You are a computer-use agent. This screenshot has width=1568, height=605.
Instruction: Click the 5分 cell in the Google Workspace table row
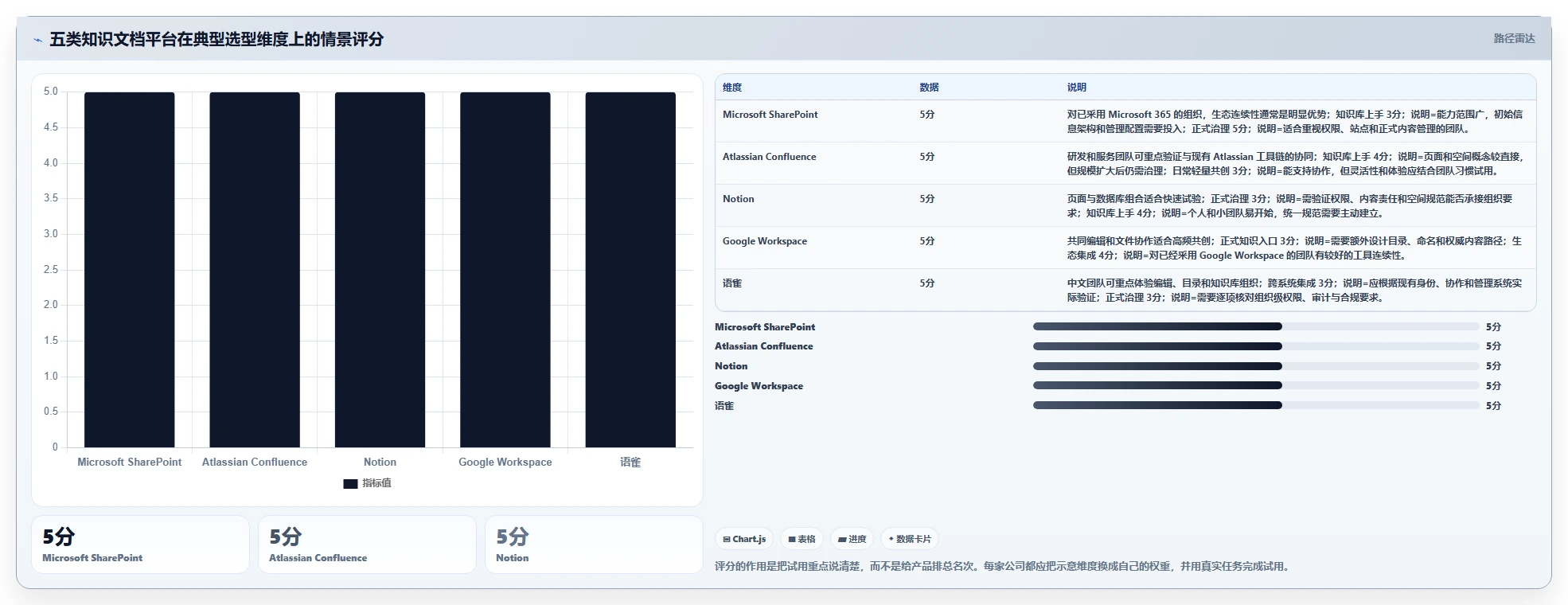click(x=927, y=241)
